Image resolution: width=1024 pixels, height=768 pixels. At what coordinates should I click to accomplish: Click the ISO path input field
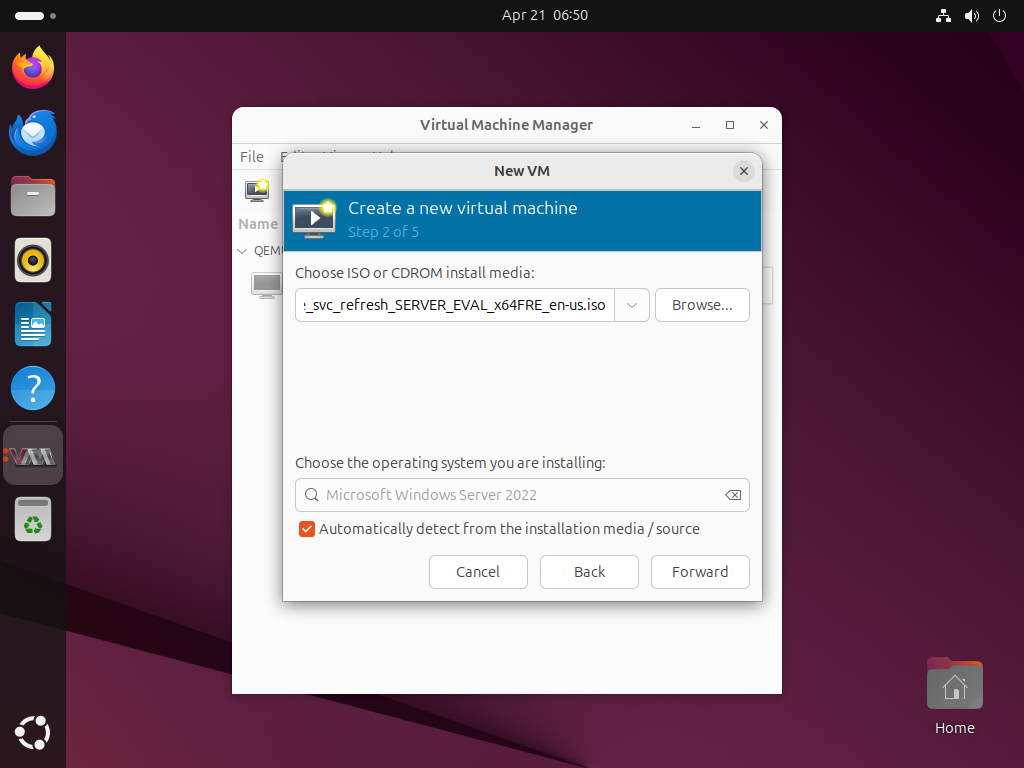pos(455,305)
